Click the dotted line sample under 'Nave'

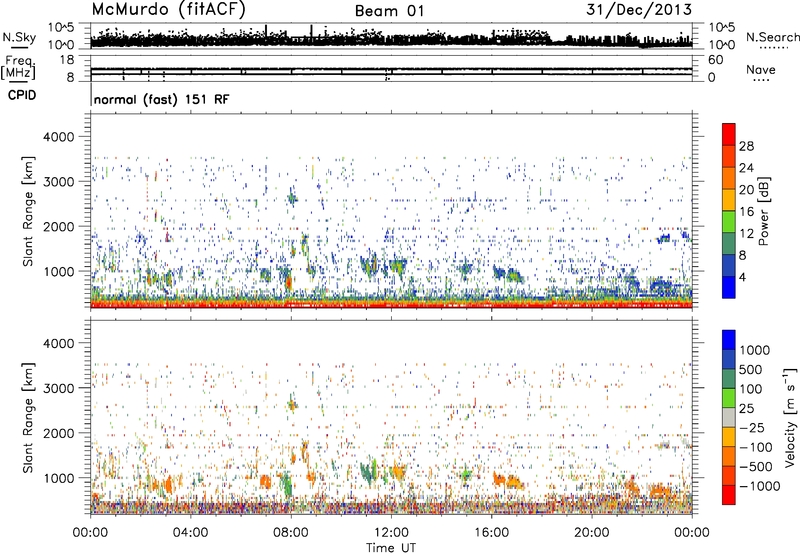coord(761,80)
